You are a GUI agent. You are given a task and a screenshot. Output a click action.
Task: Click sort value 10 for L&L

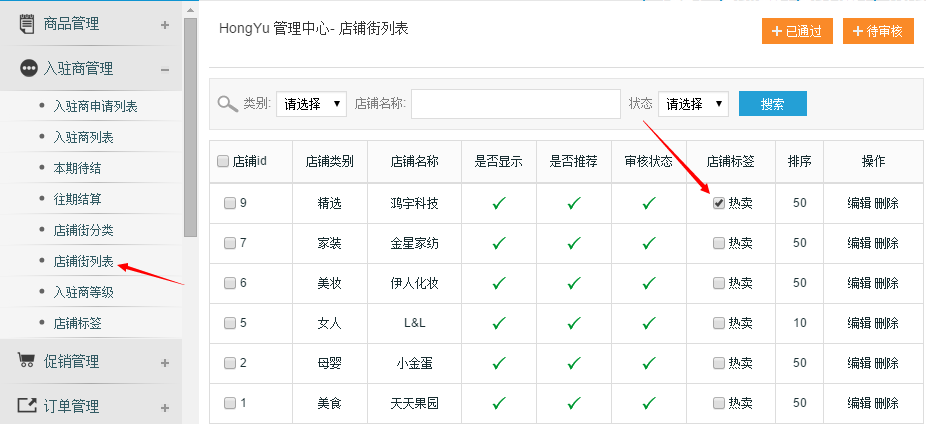point(800,323)
